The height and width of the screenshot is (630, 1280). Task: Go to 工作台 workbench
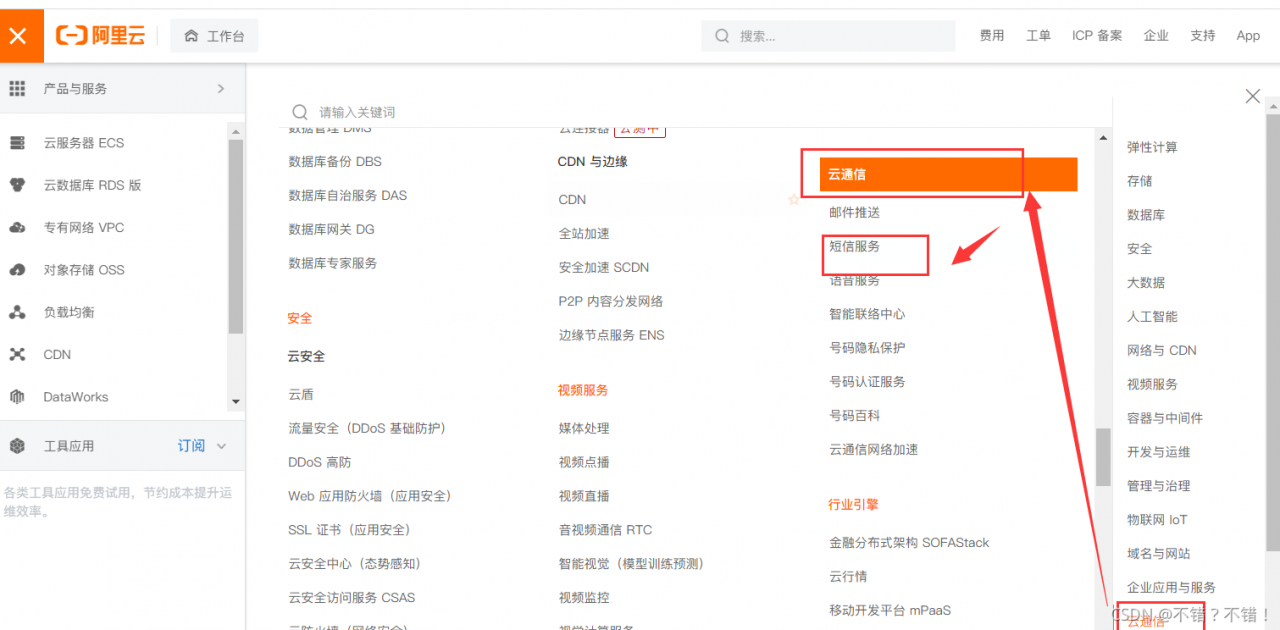[214, 36]
